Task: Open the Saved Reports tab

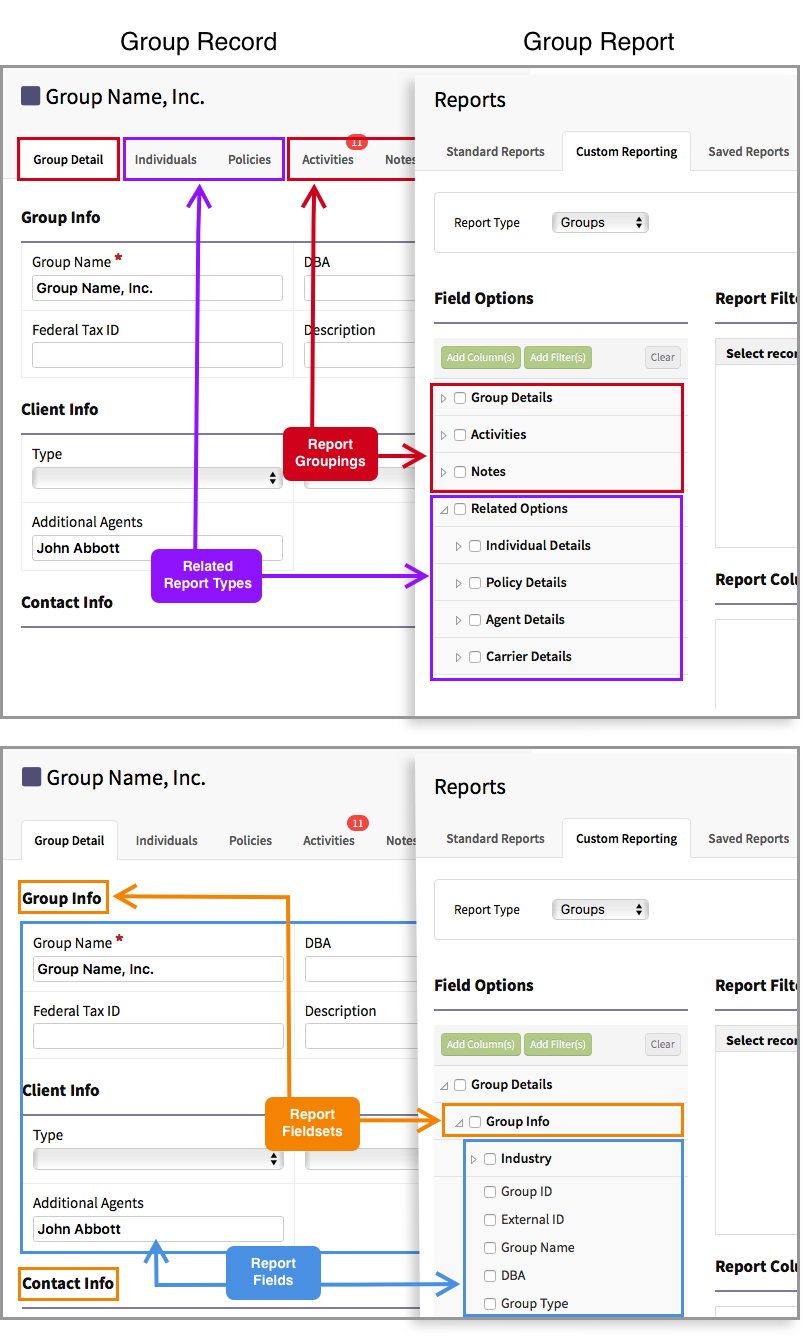Action: [x=747, y=151]
